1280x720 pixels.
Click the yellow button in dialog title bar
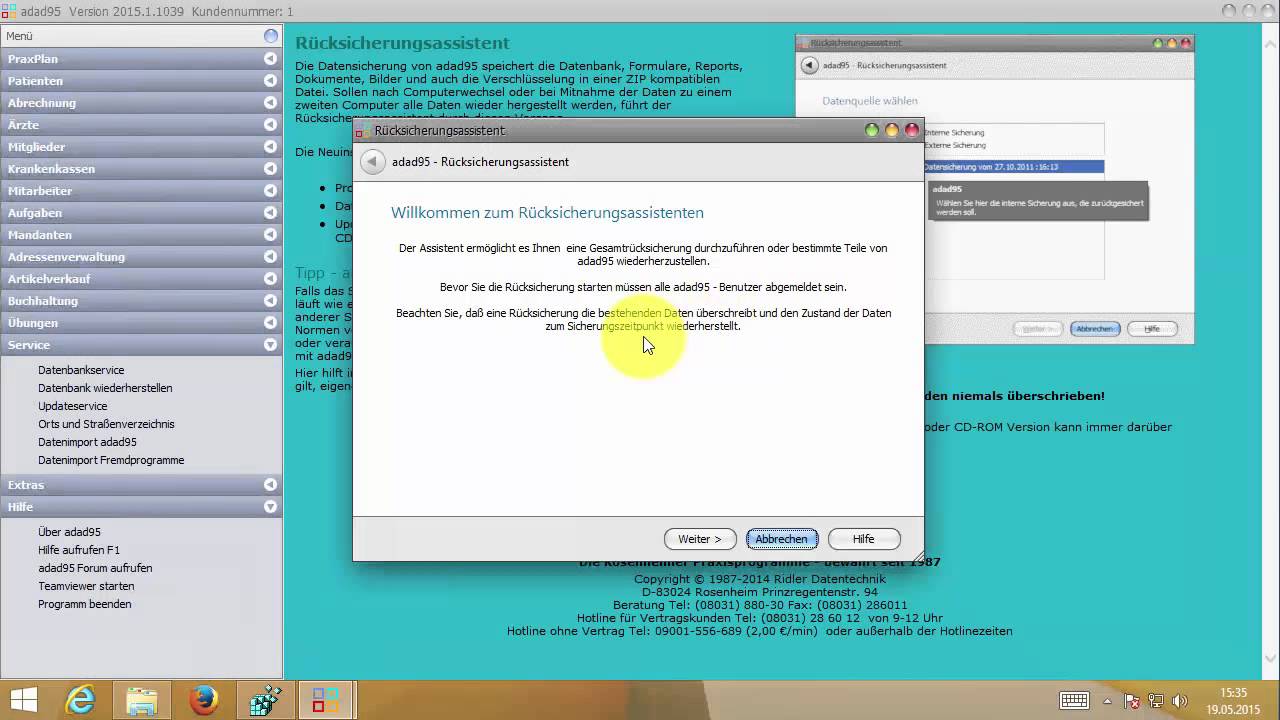tap(892, 131)
